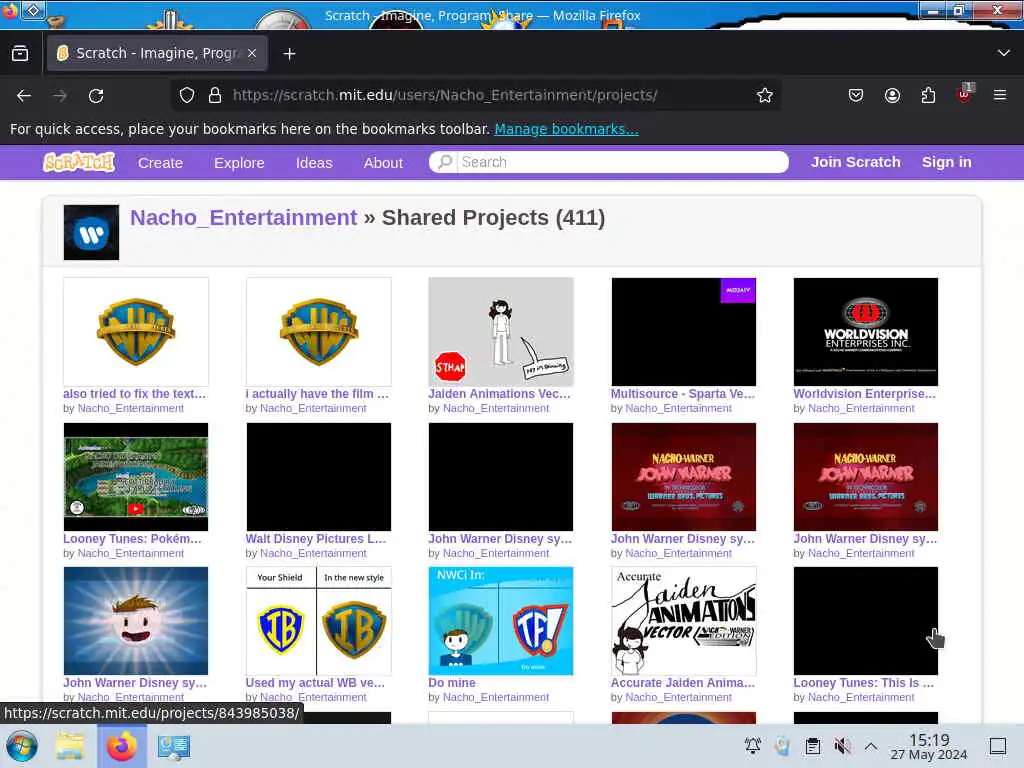Image resolution: width=1024 pixels, height=768 pixels.
Task: Open Looney Tunes: Pokém... thumbnail
Action: pos(136,477)
